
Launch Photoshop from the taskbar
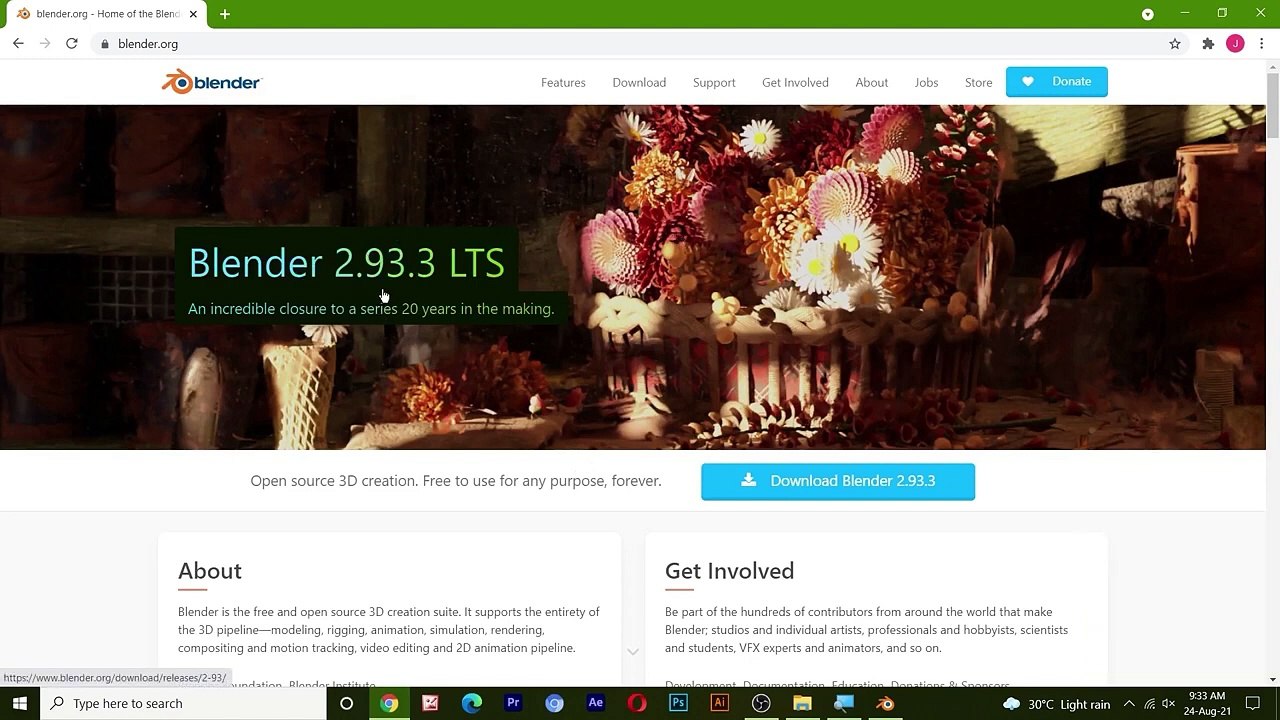pyautogui.click(x=678, y=703)
